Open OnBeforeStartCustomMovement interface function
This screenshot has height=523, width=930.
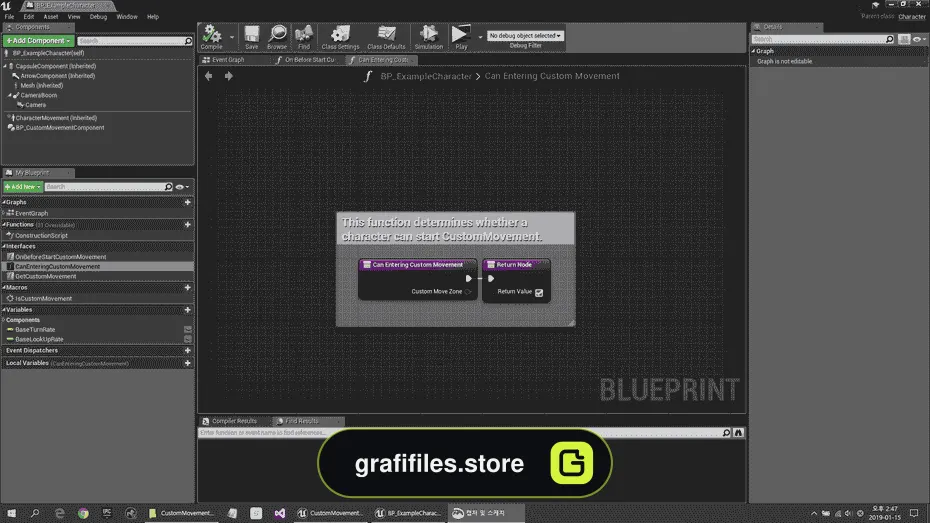[x=60, y=257]
